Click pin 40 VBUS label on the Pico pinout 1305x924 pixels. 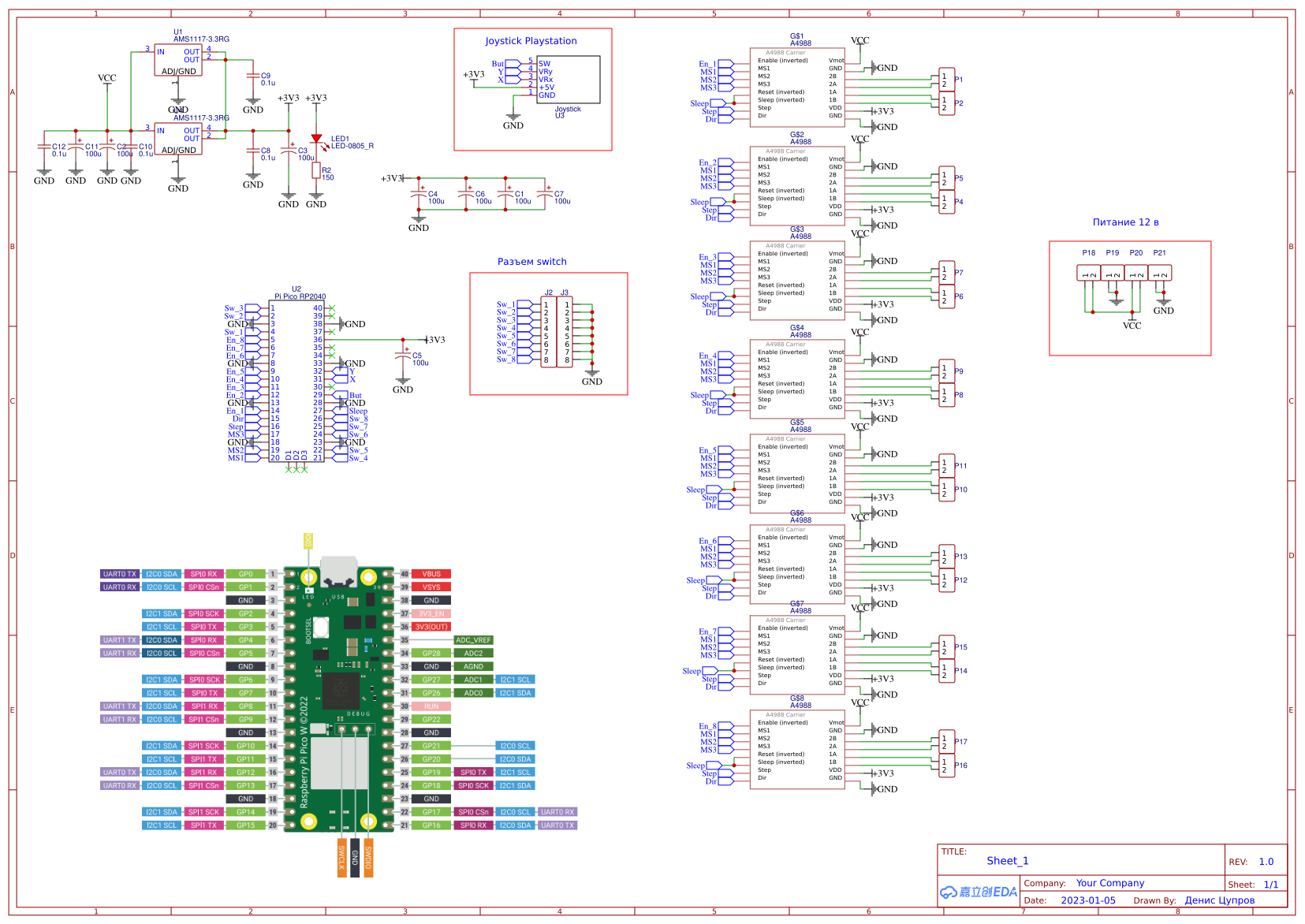[430, 574]
